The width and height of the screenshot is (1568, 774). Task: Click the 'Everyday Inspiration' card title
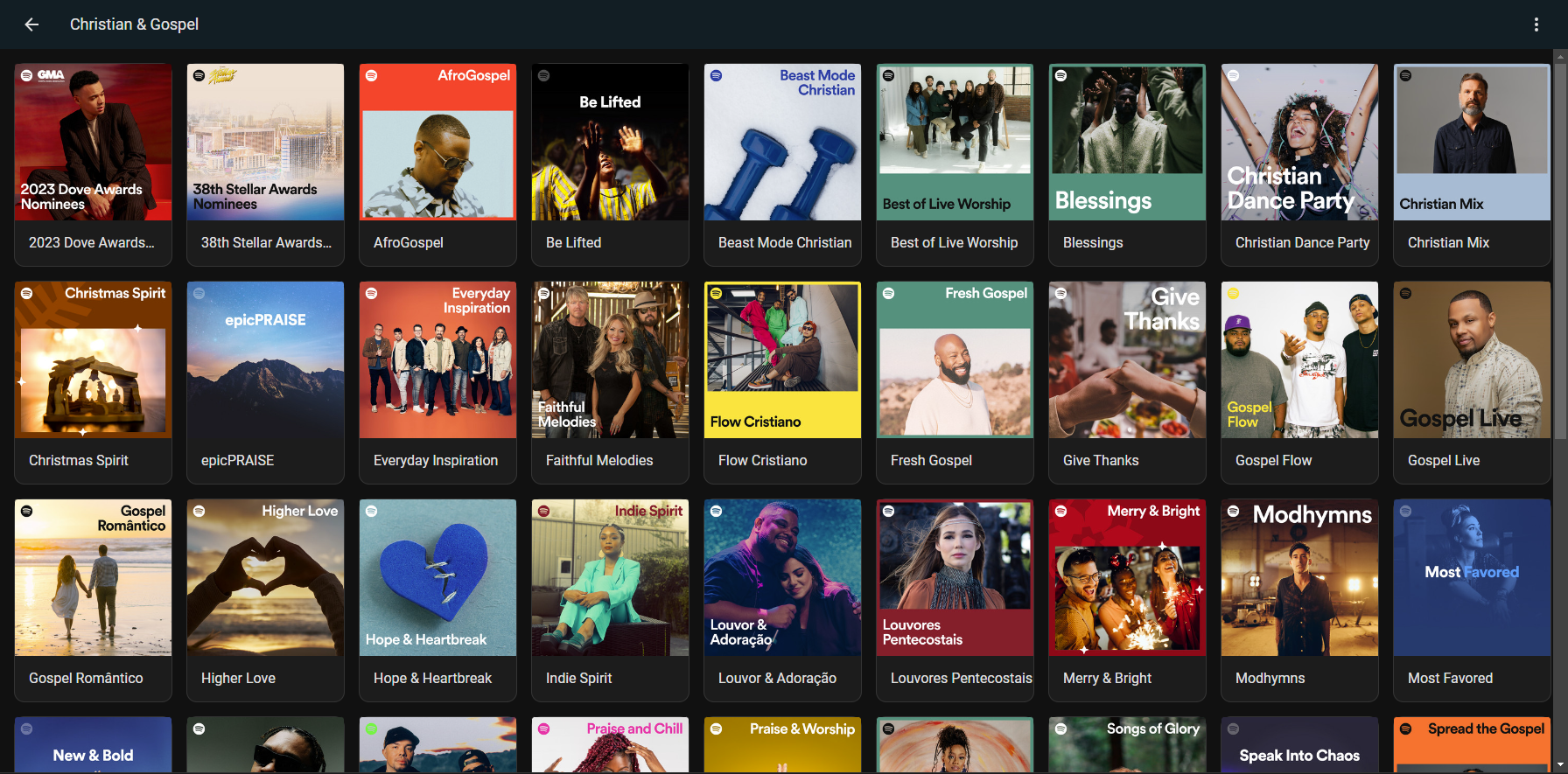click(x=435, y=460)
